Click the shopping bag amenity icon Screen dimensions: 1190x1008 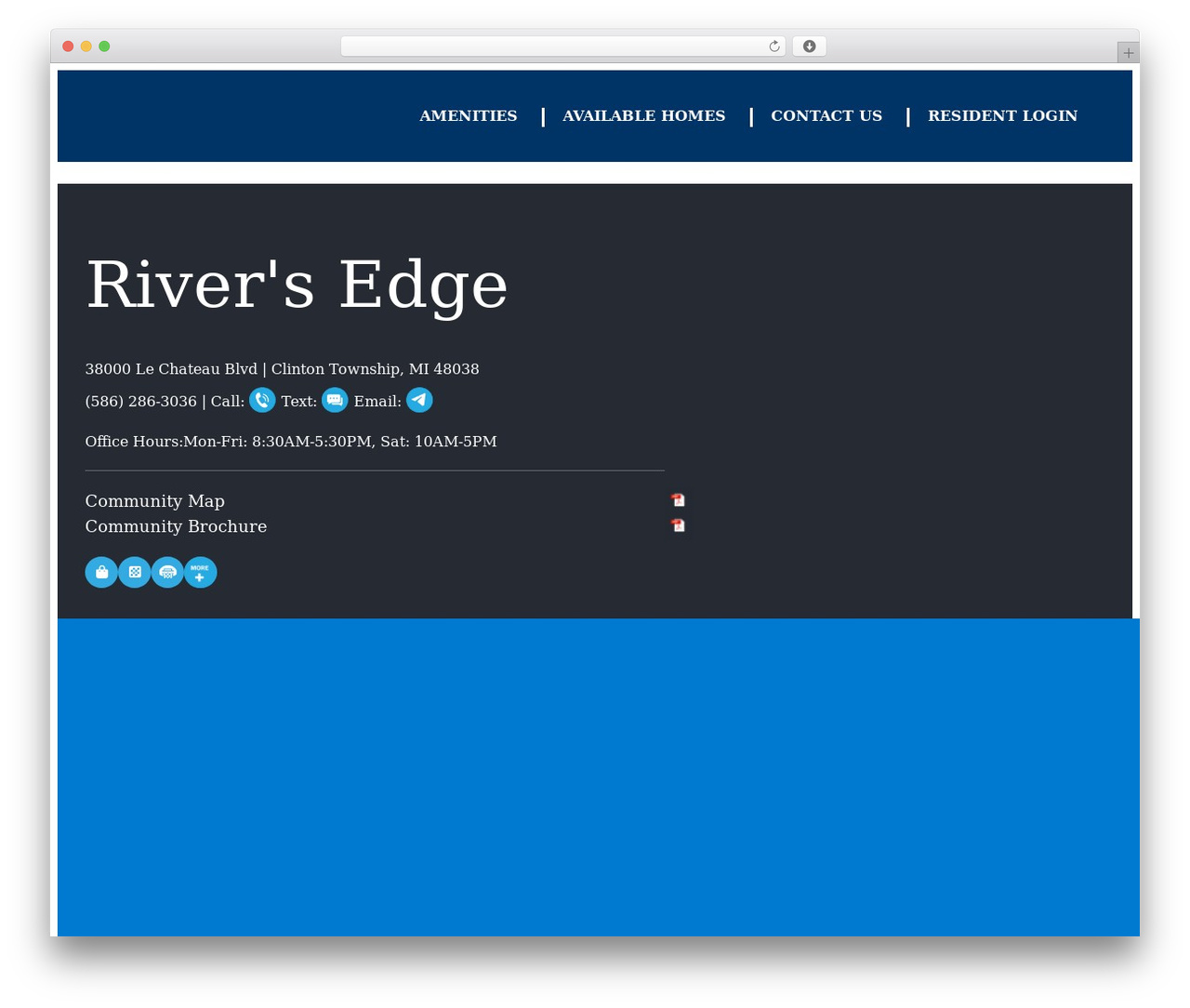[101, 573]
